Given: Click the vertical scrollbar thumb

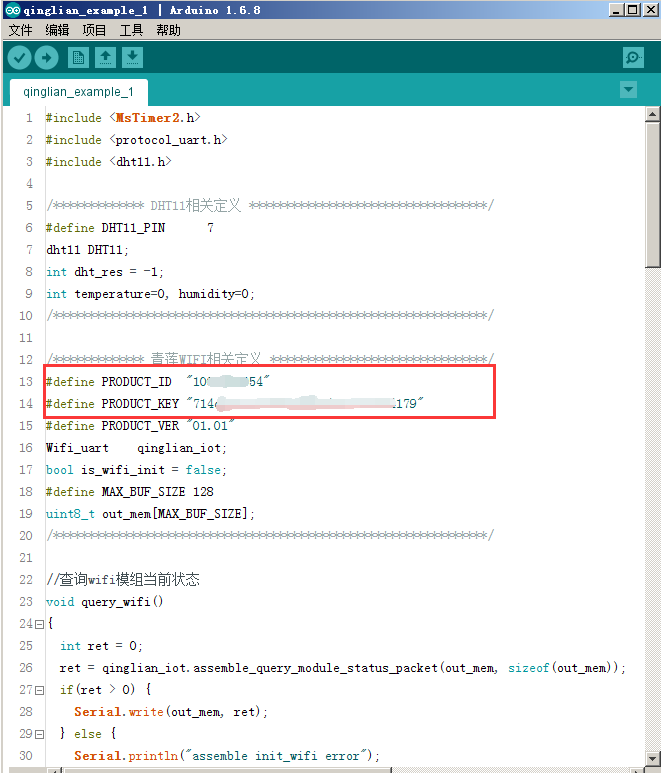Looking at the screenshot, I should pyautogui.click(x=652, y=194).
